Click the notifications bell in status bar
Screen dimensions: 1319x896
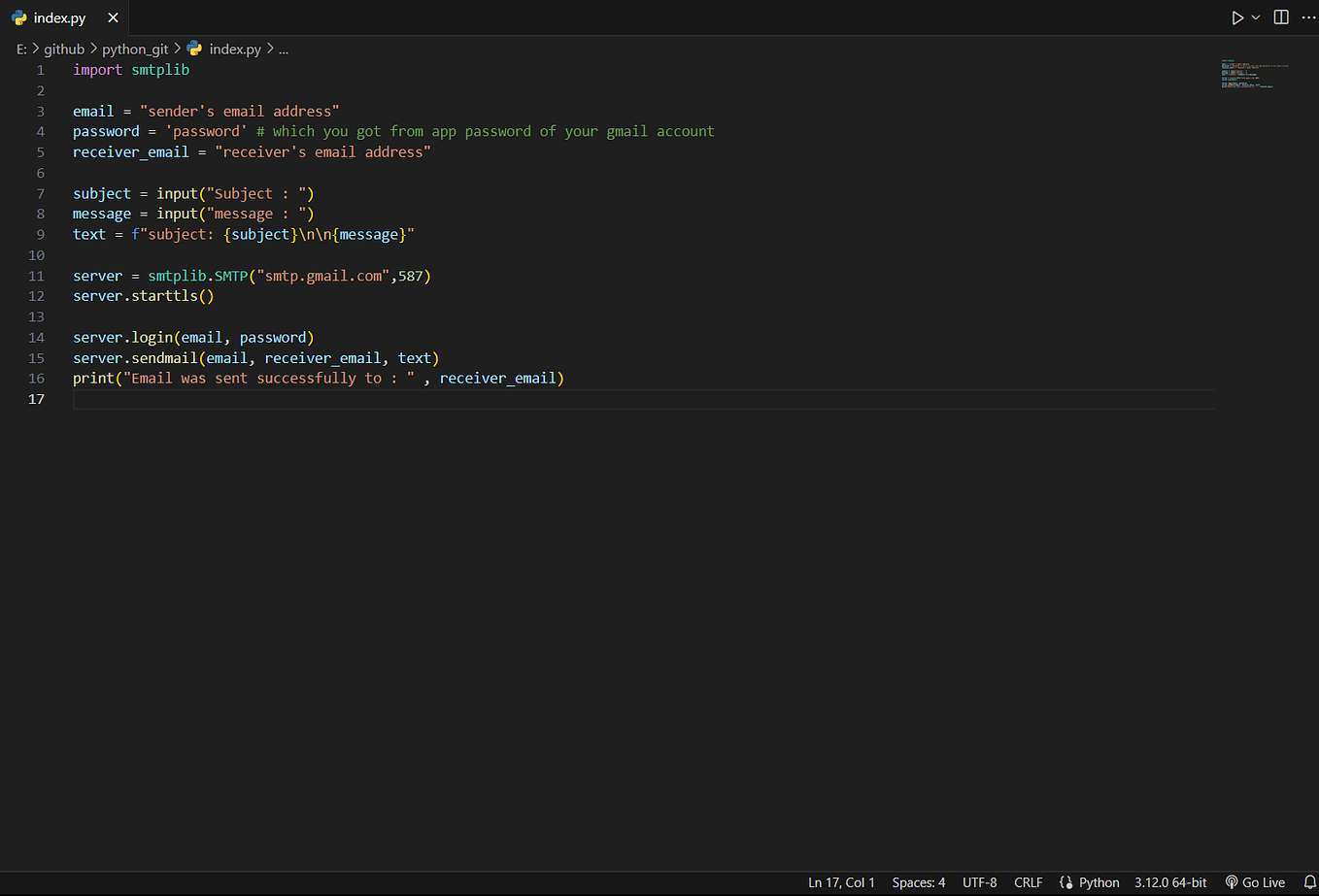(1309, 882)
